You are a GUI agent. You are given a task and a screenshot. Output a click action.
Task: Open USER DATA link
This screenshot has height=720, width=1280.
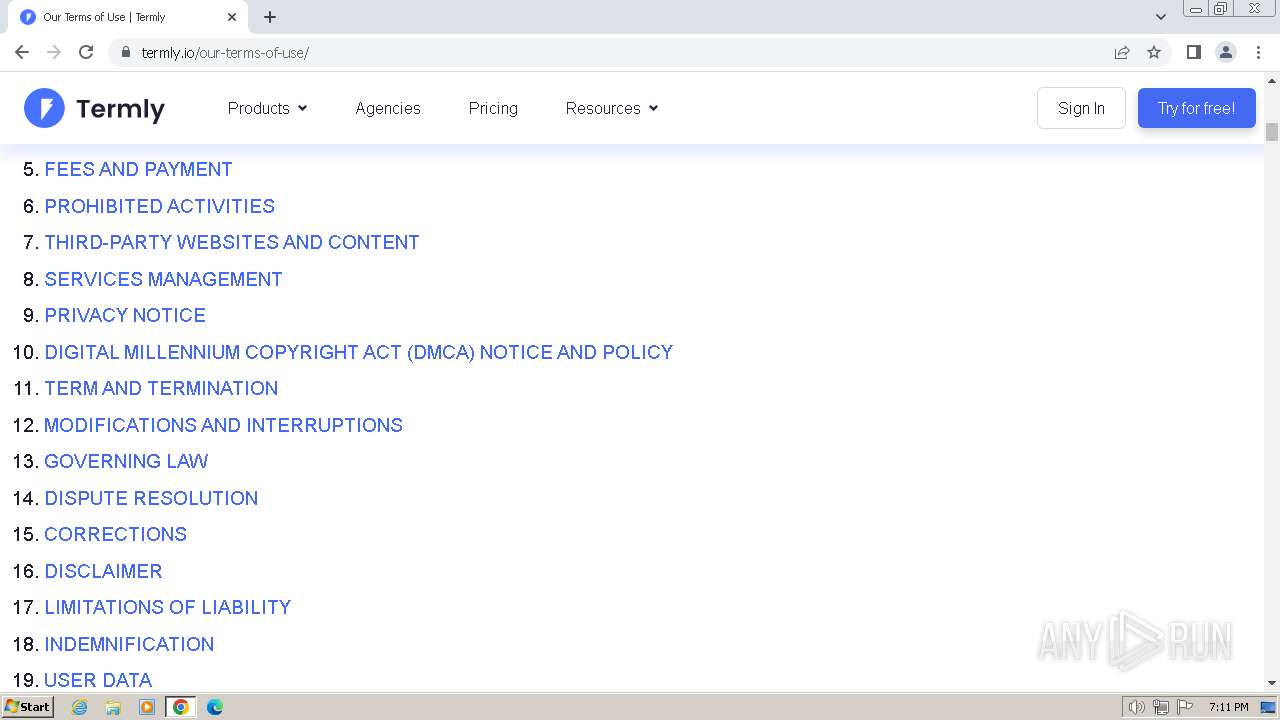(x=98, y=680)
